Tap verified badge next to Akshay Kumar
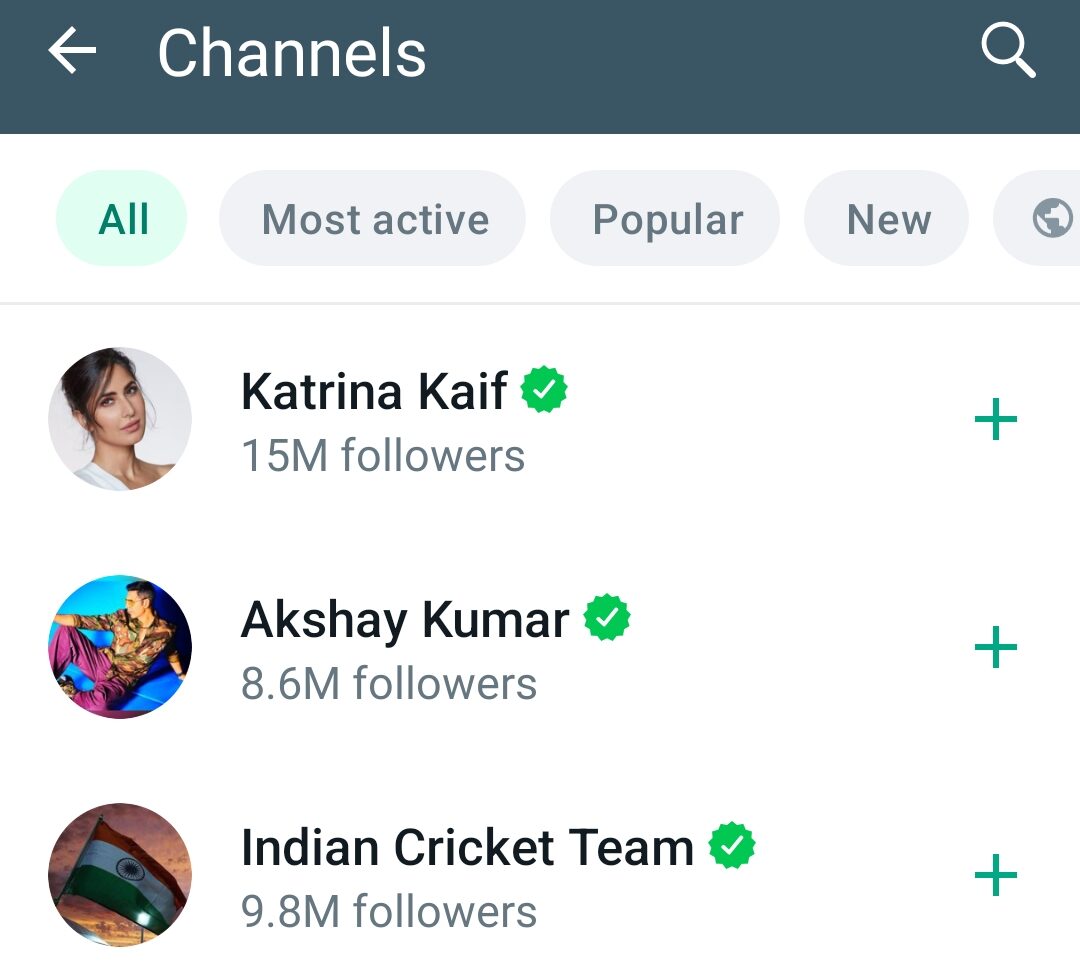1080x970 pixels. [x=607, y=618]
